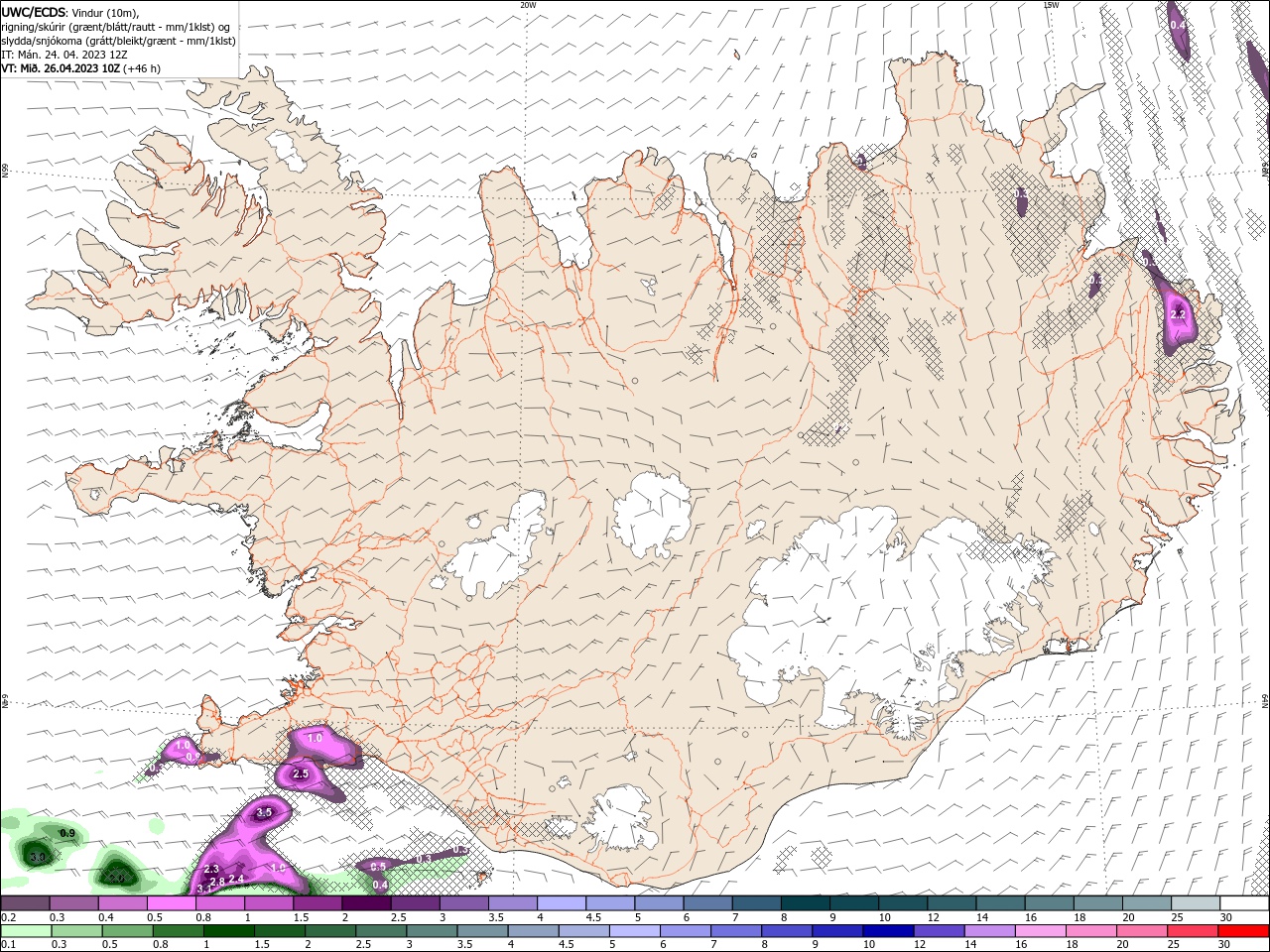Screen dimensions: 1270x952
Task: Click the 2.4 snowfall value at bottom edge
Action: 236,879
